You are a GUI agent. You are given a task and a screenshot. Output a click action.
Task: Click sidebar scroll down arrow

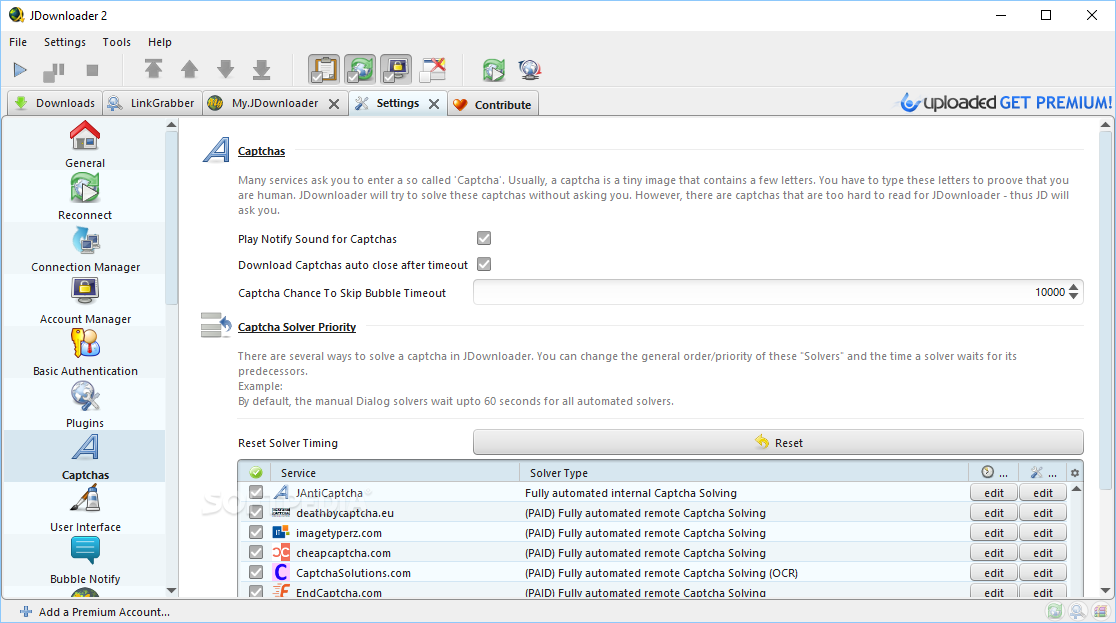[172, 590]
